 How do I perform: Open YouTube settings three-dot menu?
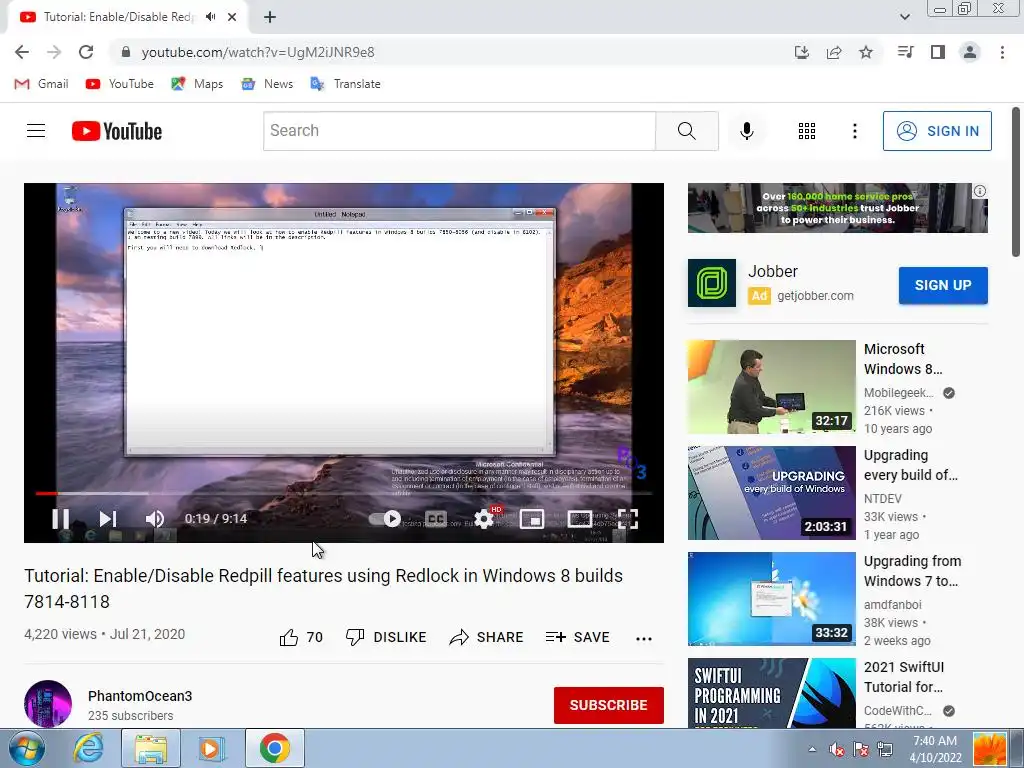[x=854, y=131]
